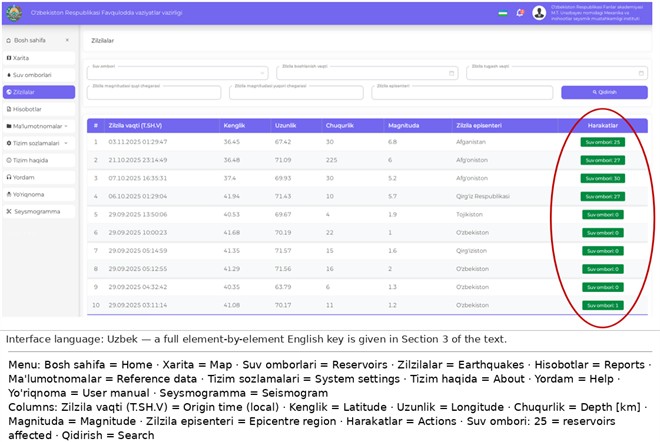Click the Yordam headset help icon

point(8,177)
